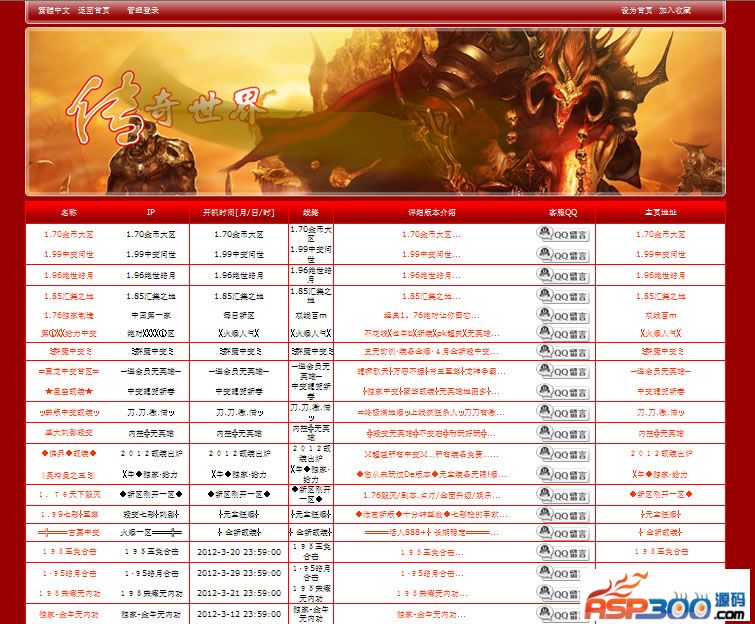This screenshot has height=624, width=755.
Task: Open 1.85汇集之地 link in name column
Action: [69, 296]
